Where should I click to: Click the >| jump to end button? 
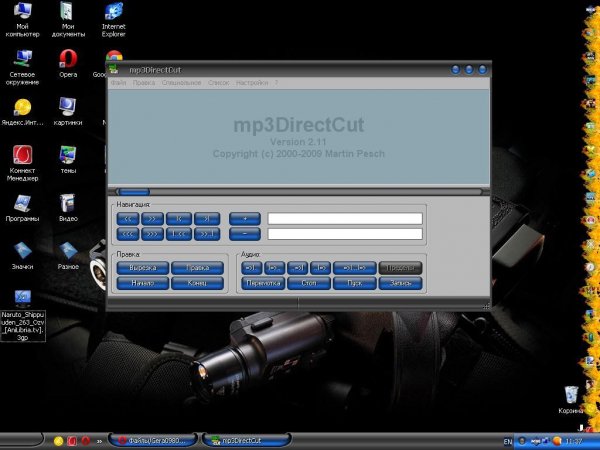tap(207, 218)
